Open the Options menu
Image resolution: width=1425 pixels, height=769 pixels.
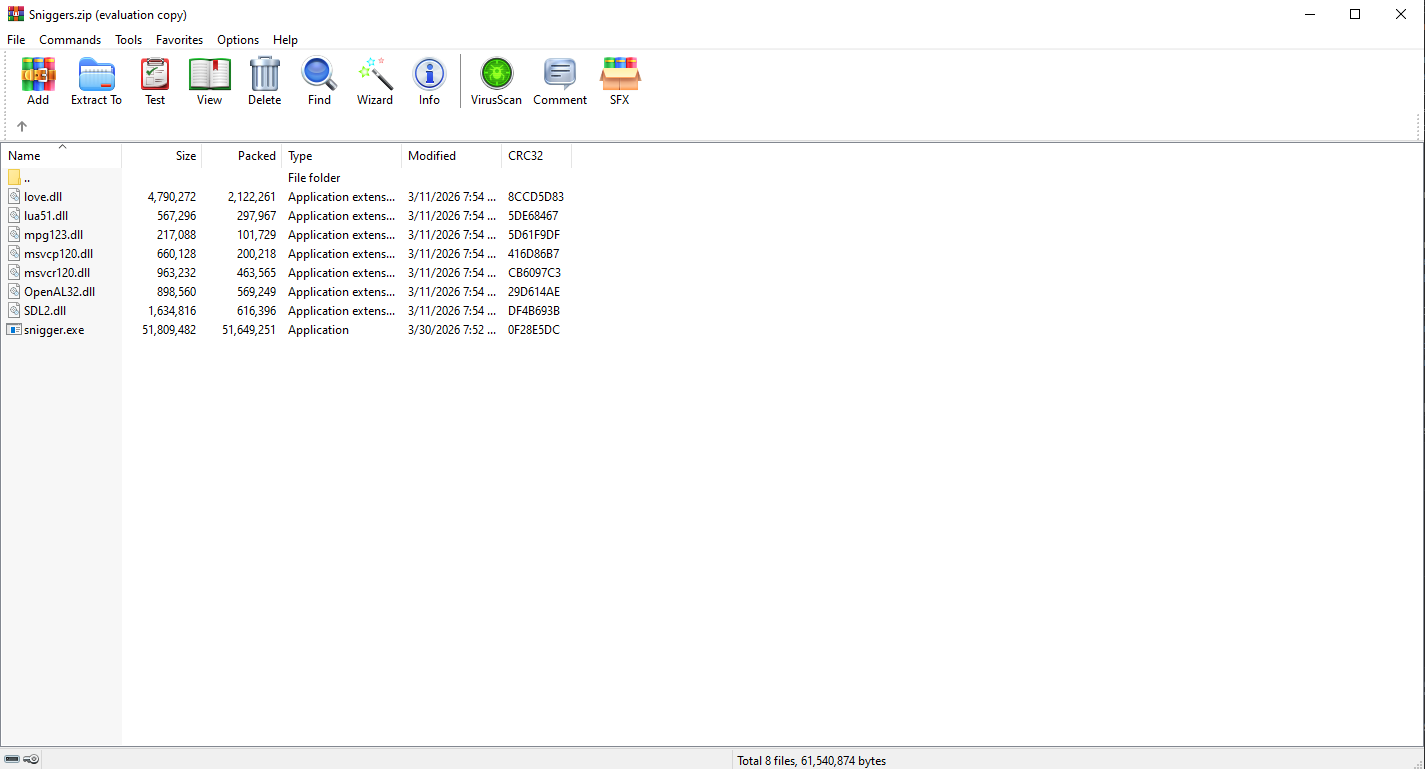click(x=238, y=40)
